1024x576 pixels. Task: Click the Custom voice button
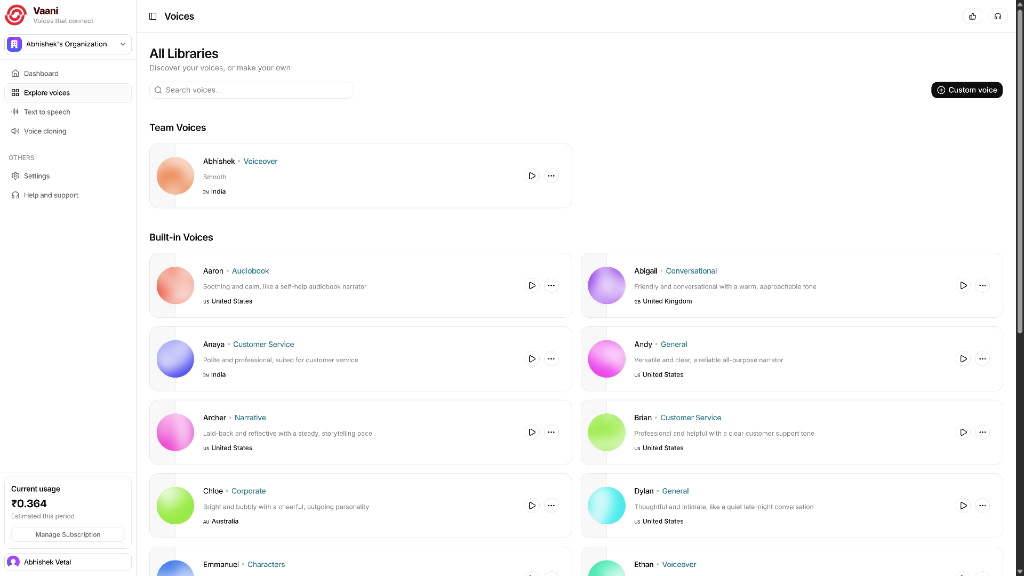click(x=967, y=90)
